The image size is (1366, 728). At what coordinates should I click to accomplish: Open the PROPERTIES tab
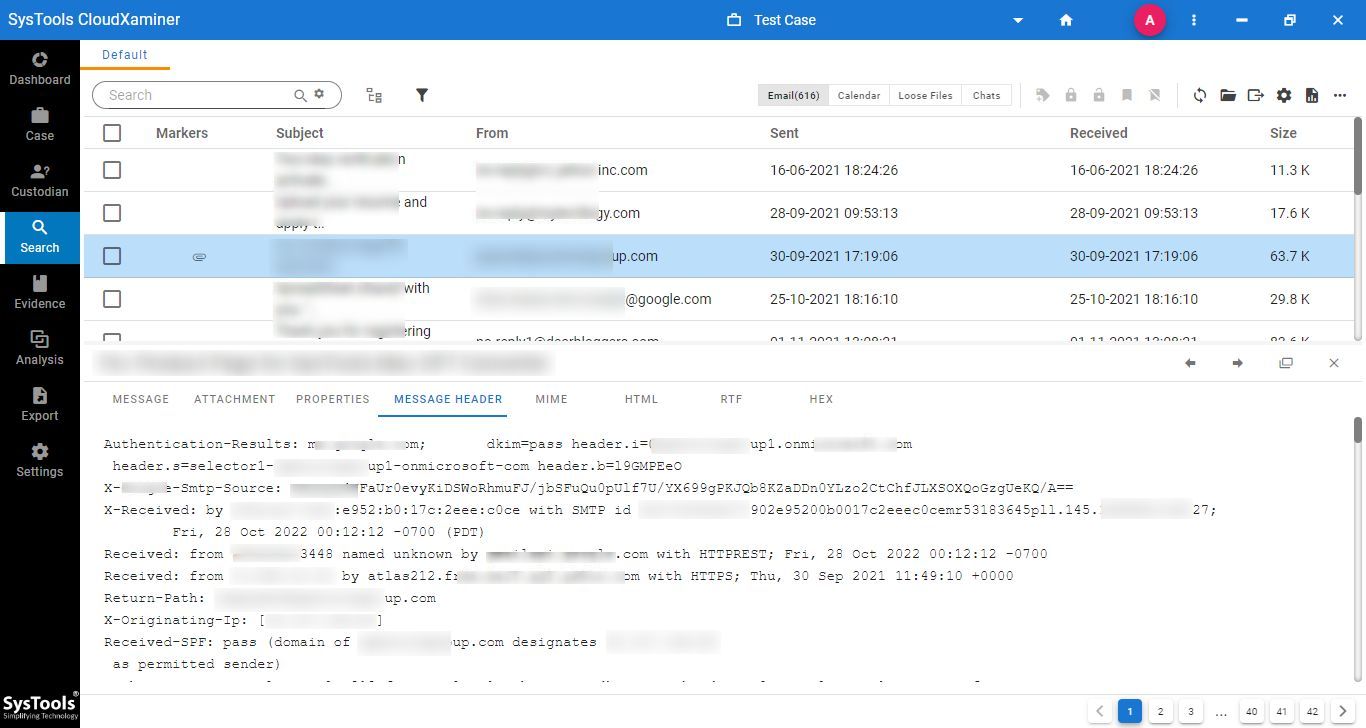point(333,399)
